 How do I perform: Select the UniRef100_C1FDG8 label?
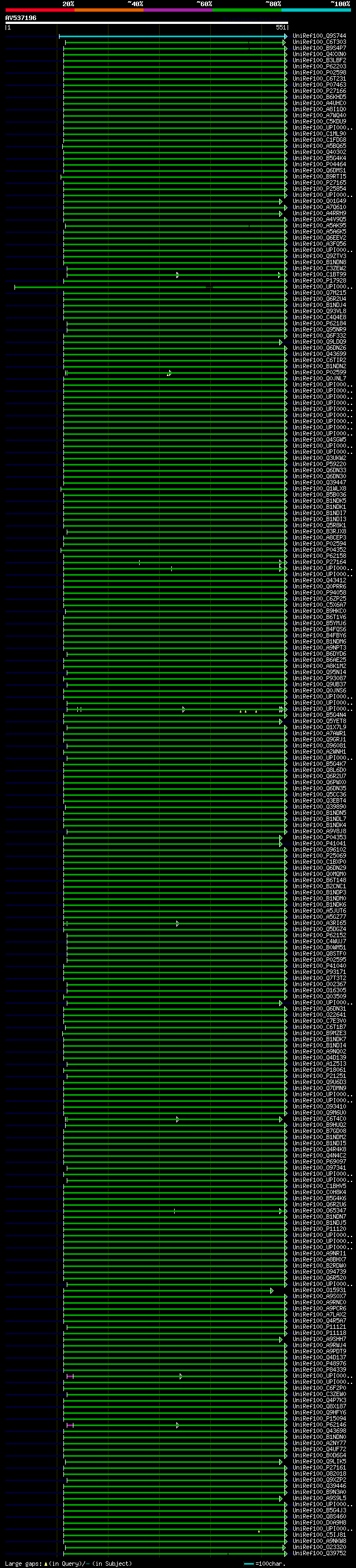coord(319,140)
